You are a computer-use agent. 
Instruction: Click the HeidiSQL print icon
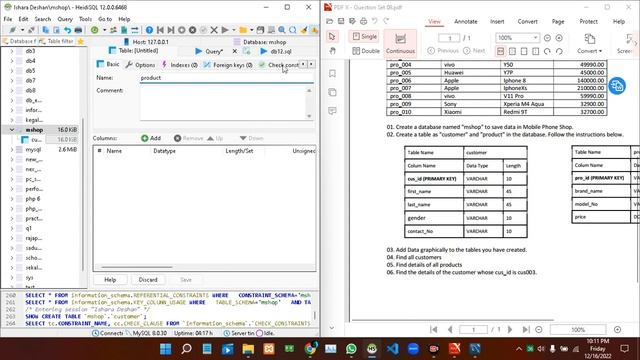[78, 30]
